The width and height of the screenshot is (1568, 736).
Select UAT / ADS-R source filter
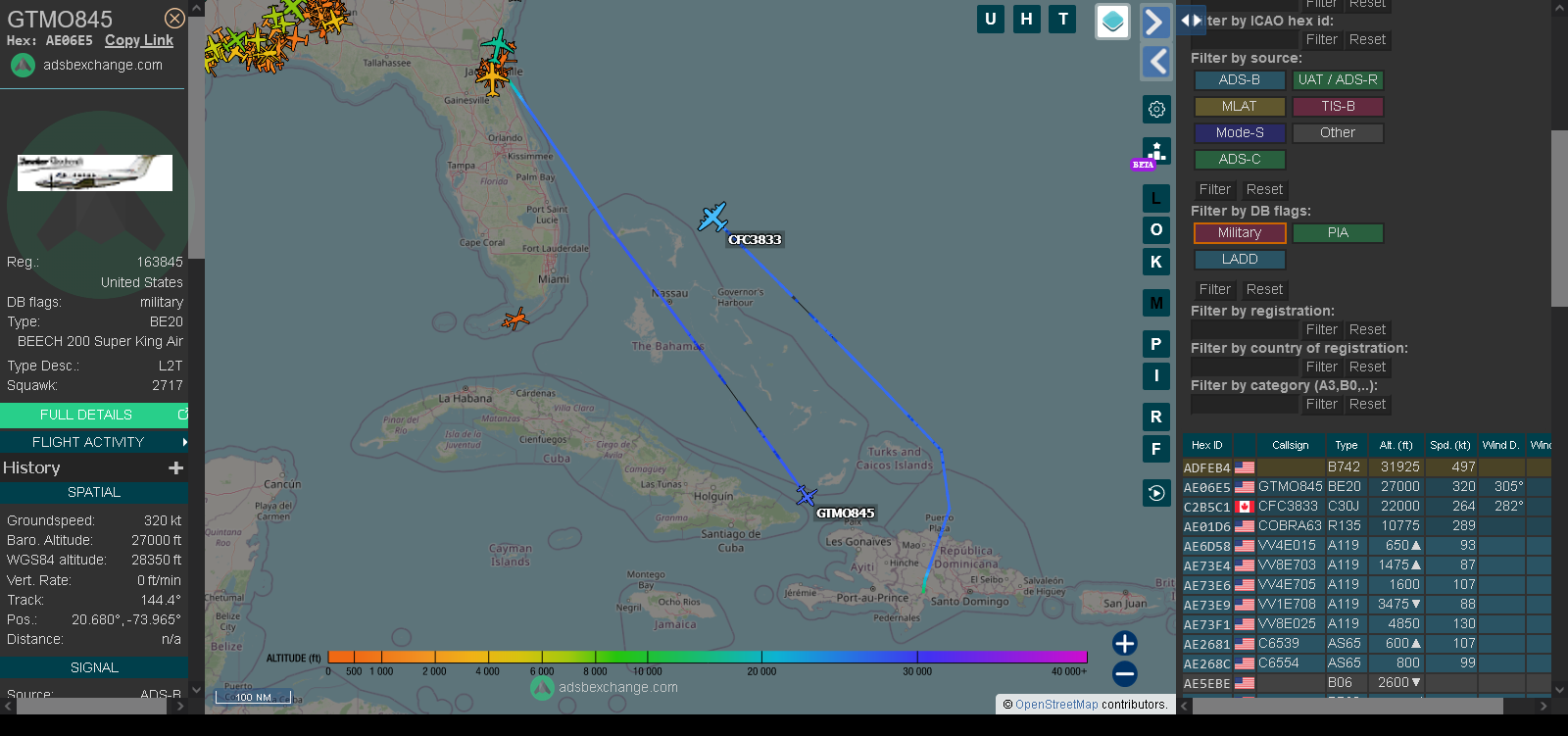click(1338, 80)
